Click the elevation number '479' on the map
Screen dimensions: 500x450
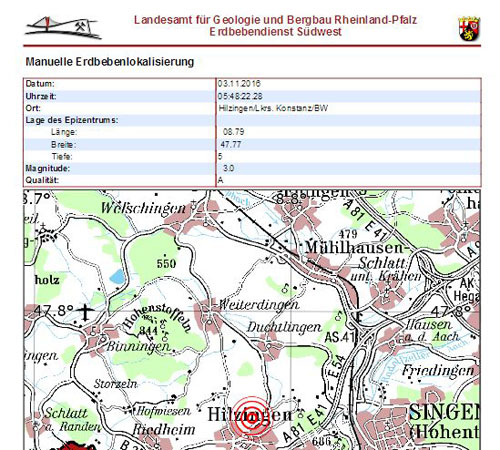[x=348, y=234]
